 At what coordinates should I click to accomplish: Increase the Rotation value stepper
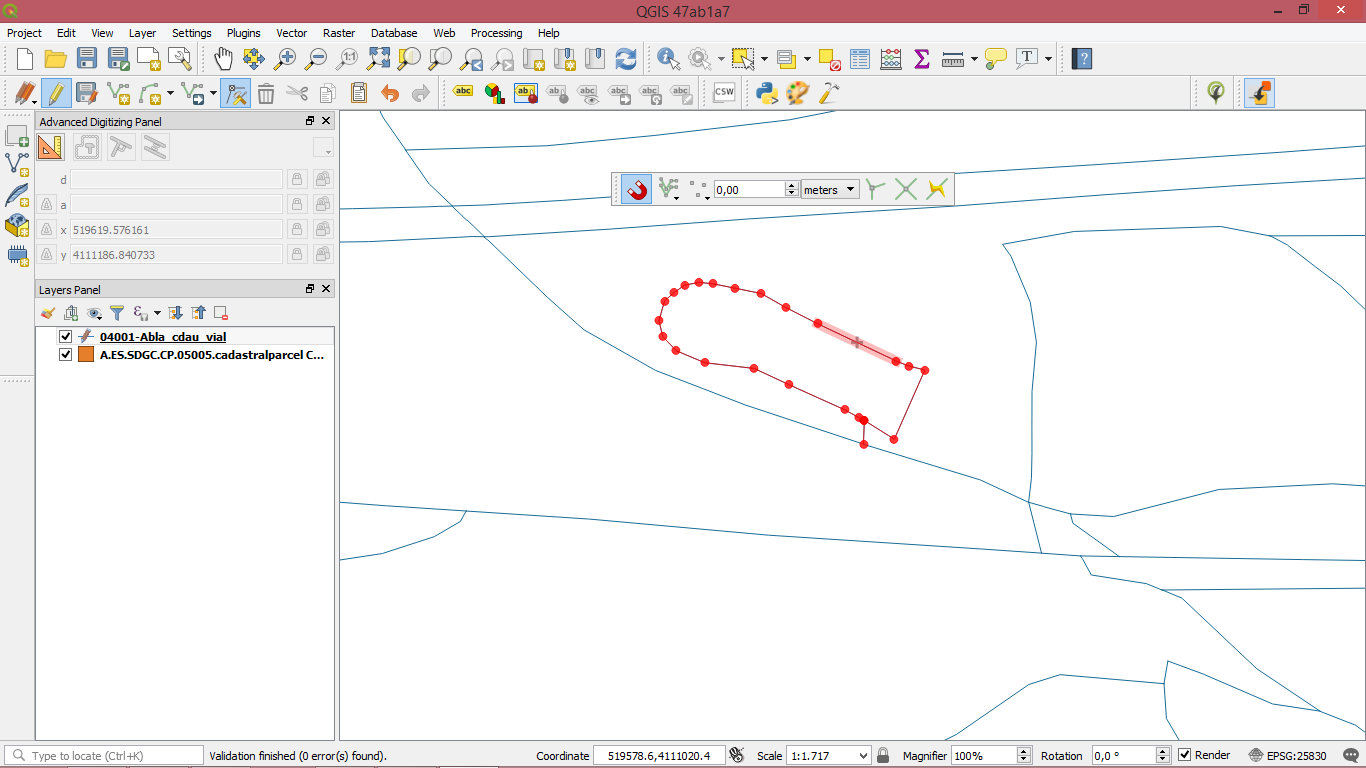1163,751
